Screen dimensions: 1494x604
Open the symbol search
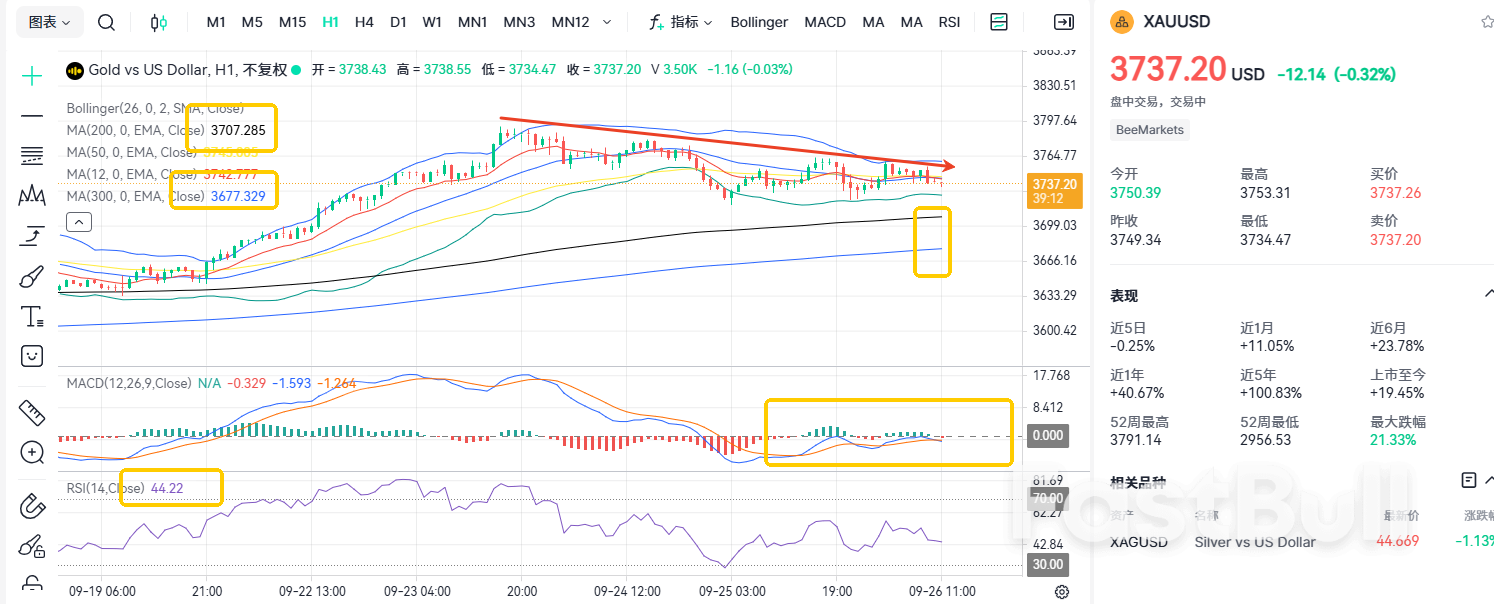coord(106,21)
